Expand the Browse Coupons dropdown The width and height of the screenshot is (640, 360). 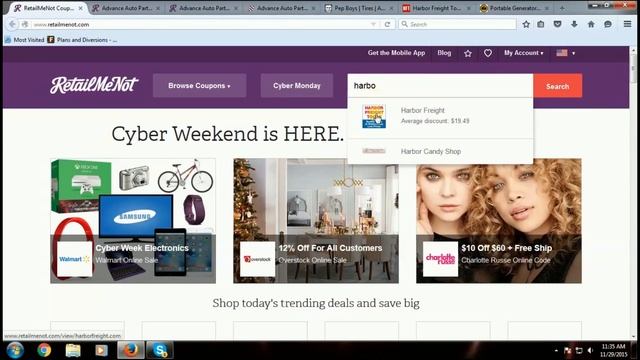(200, 86)
